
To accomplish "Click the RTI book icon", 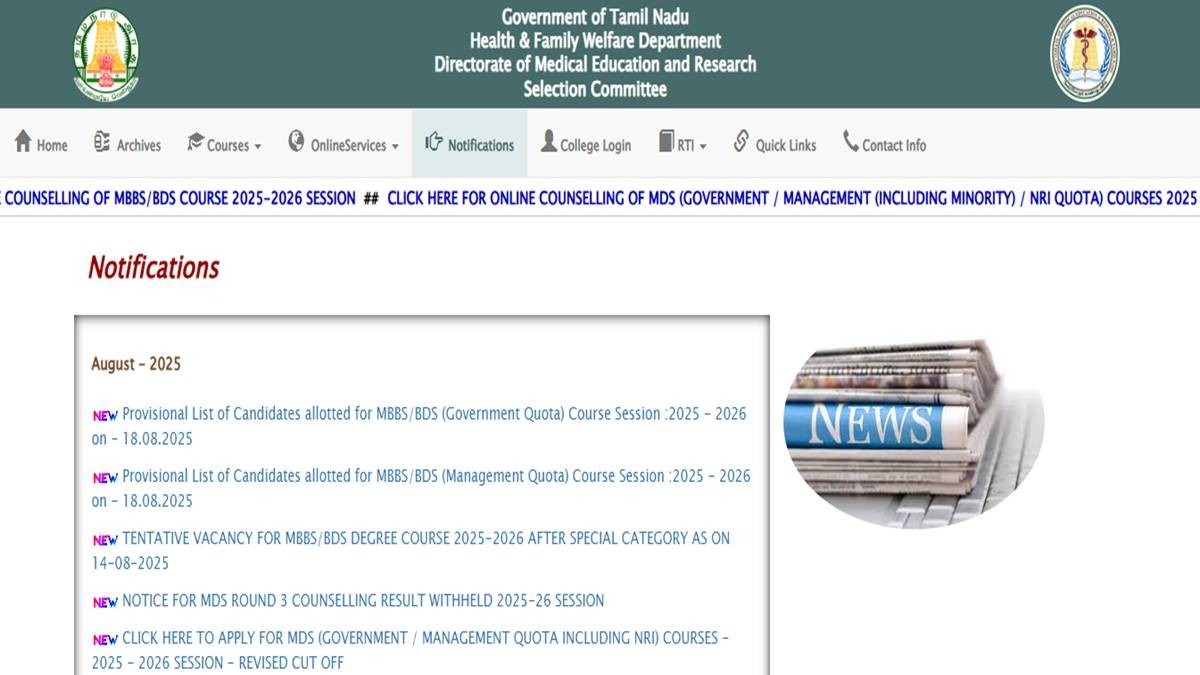I will tap(666, 142).
